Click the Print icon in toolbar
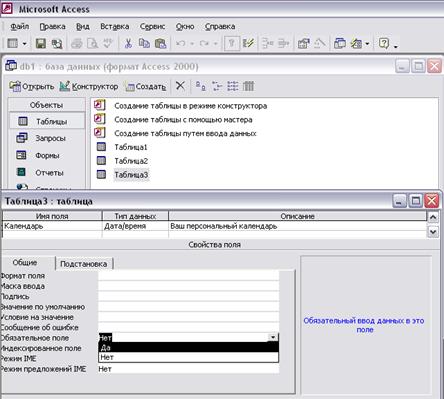 pyautogui.click(x=77, y=43)
